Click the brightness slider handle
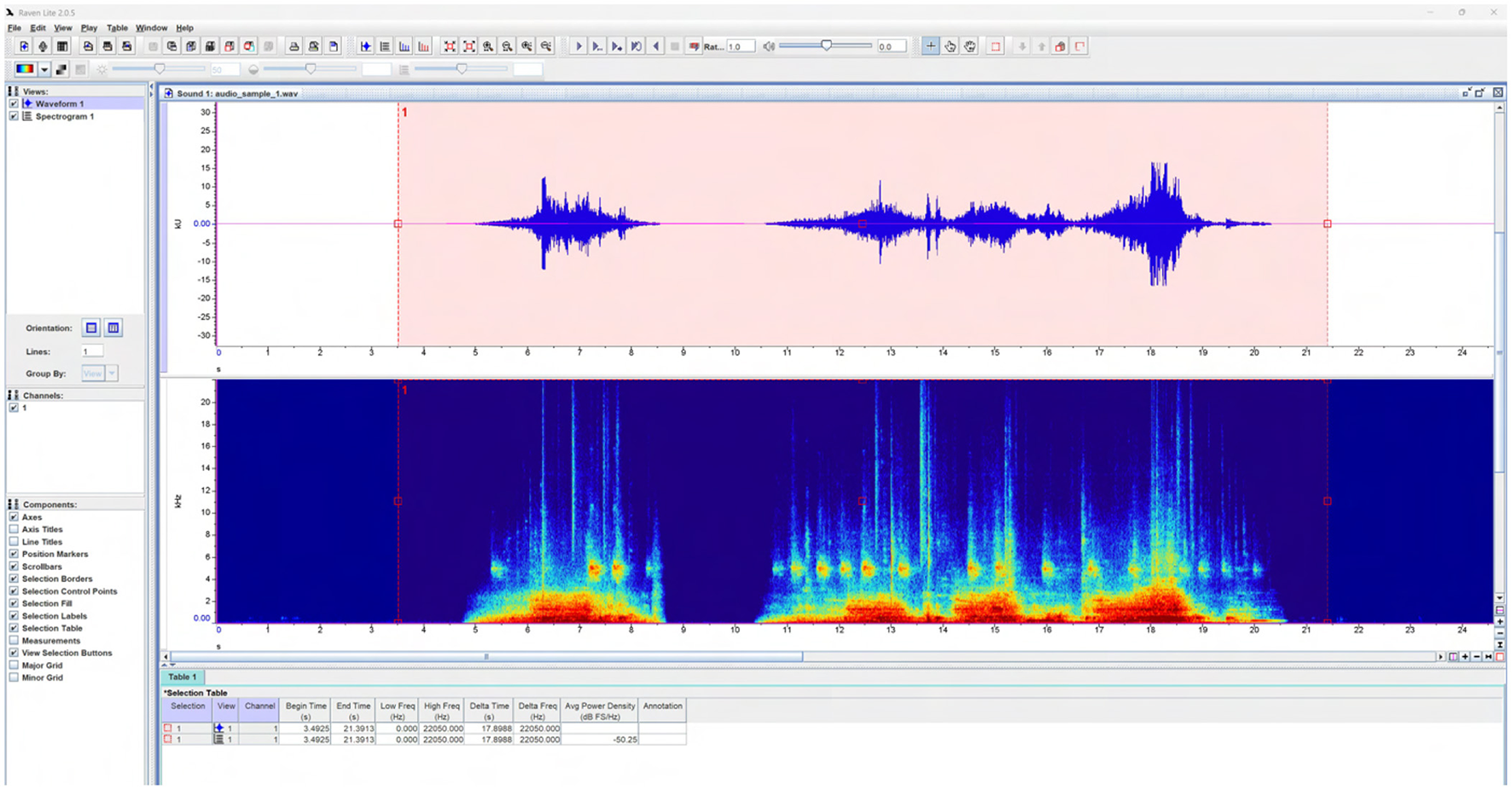 pos(160,68)
